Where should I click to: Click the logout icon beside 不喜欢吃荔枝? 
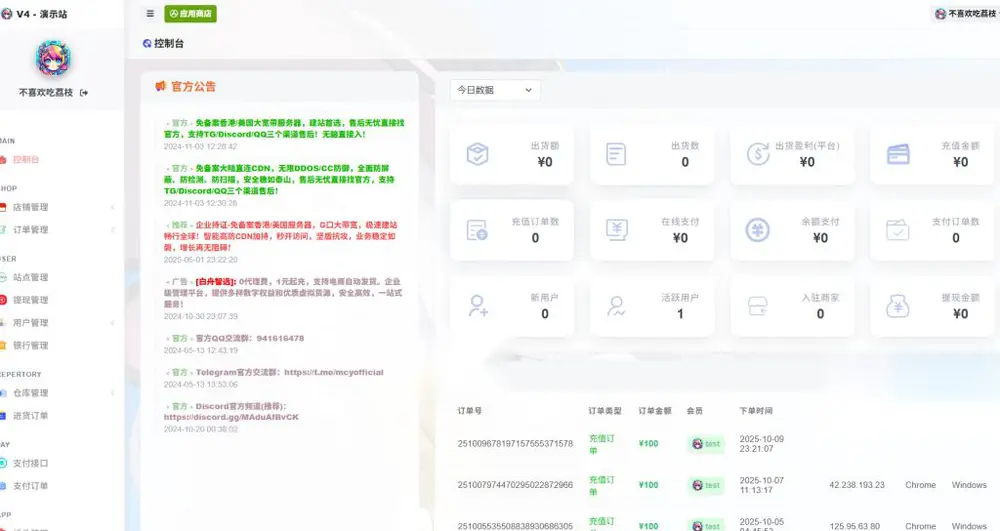pyautogui.click(x=84, y=92)
